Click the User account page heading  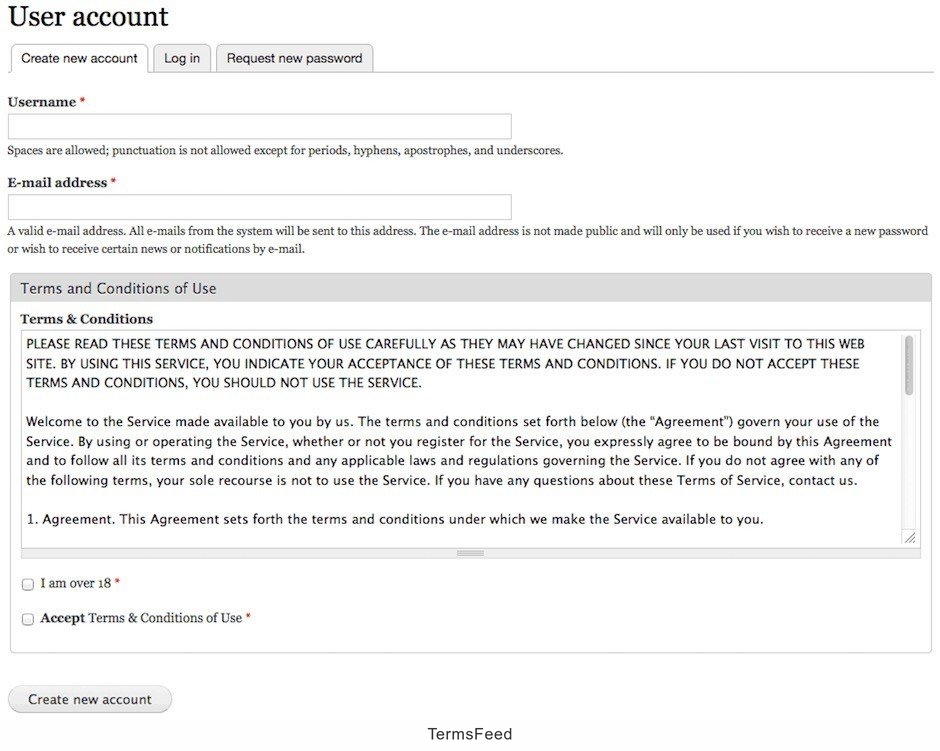[88, 16]
